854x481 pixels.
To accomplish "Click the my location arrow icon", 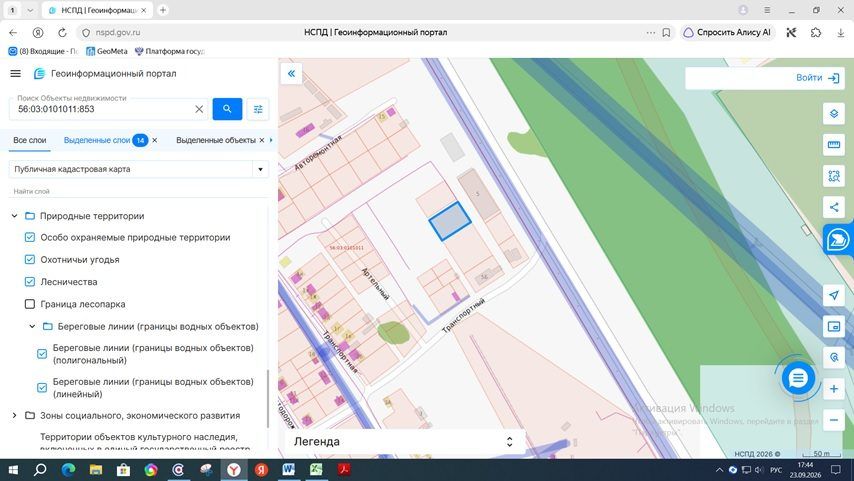I will click(834, 295).
